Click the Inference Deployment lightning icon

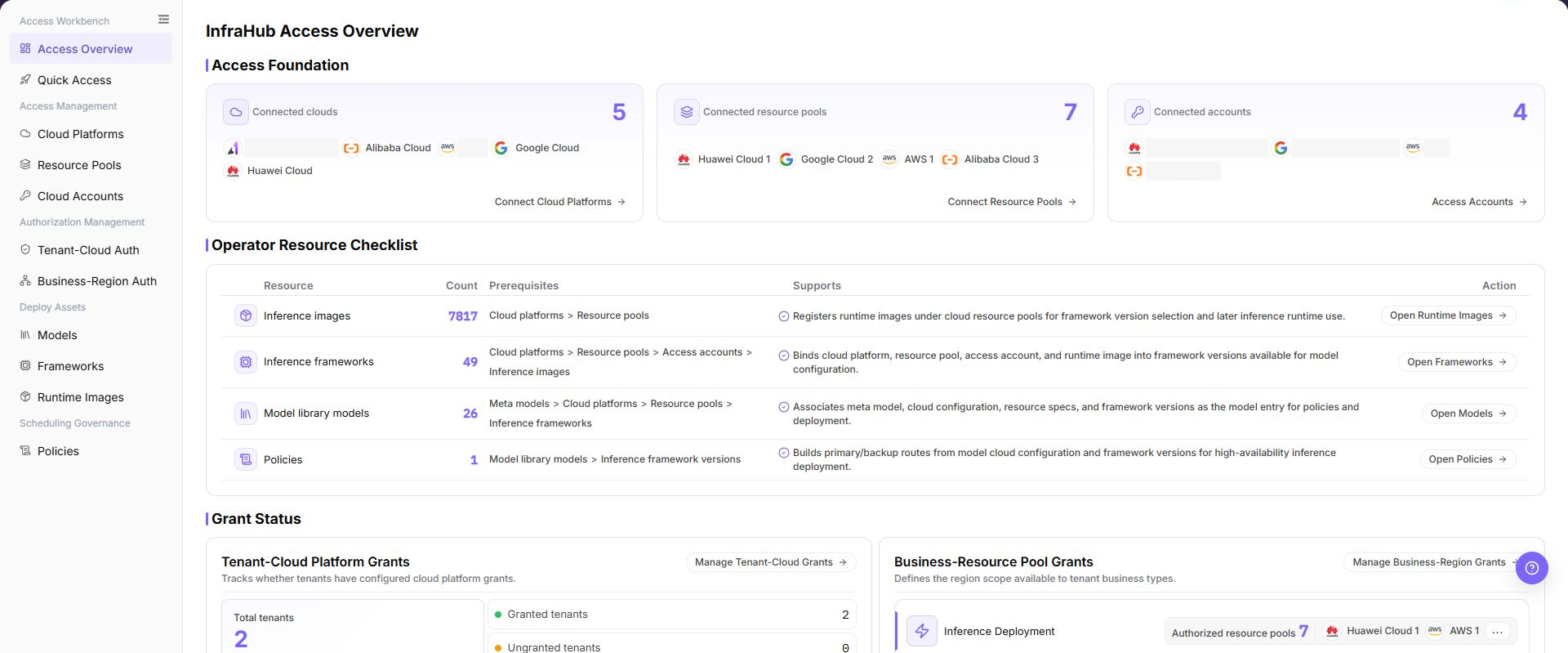pyautogui.click(x=922, y=631)
